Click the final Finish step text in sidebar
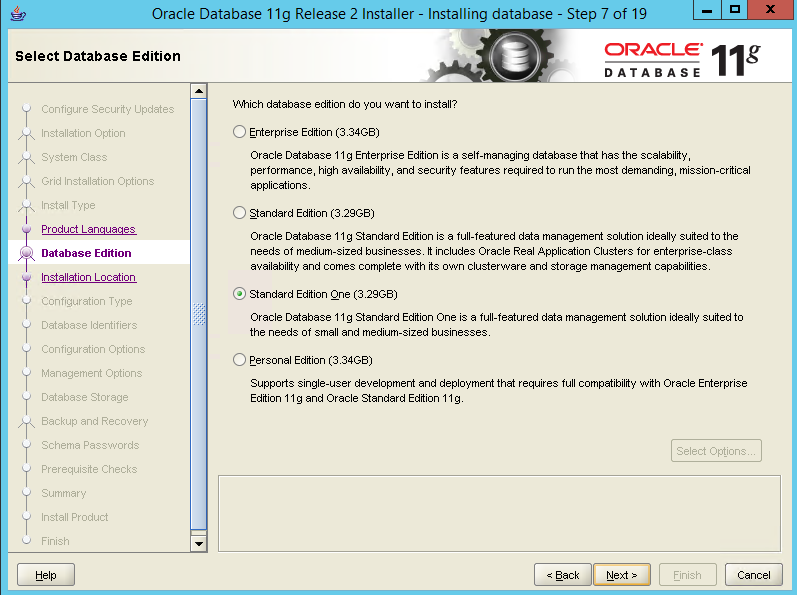The width and height of the screenshot is (797, 595). 55,541
